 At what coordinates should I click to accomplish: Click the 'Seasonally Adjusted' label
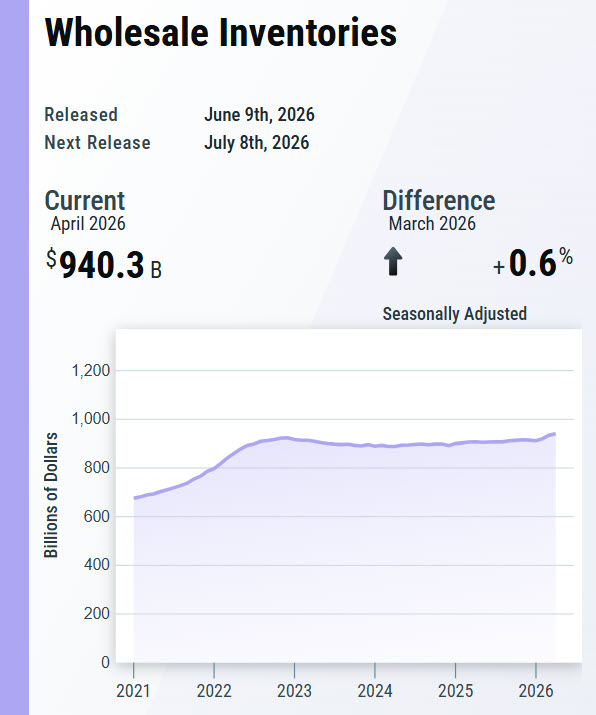455,314
